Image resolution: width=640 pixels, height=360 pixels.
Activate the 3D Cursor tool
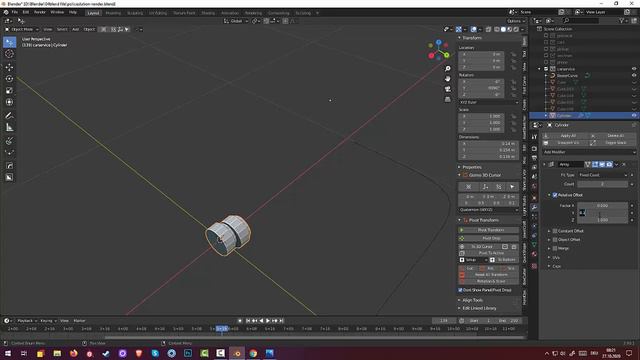(x=9, y=54)
